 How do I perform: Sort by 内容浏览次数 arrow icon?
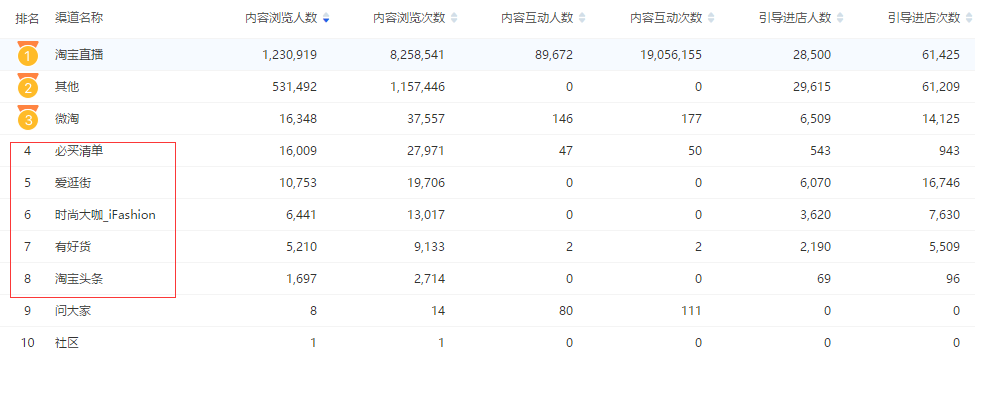[x=454, y=18]
